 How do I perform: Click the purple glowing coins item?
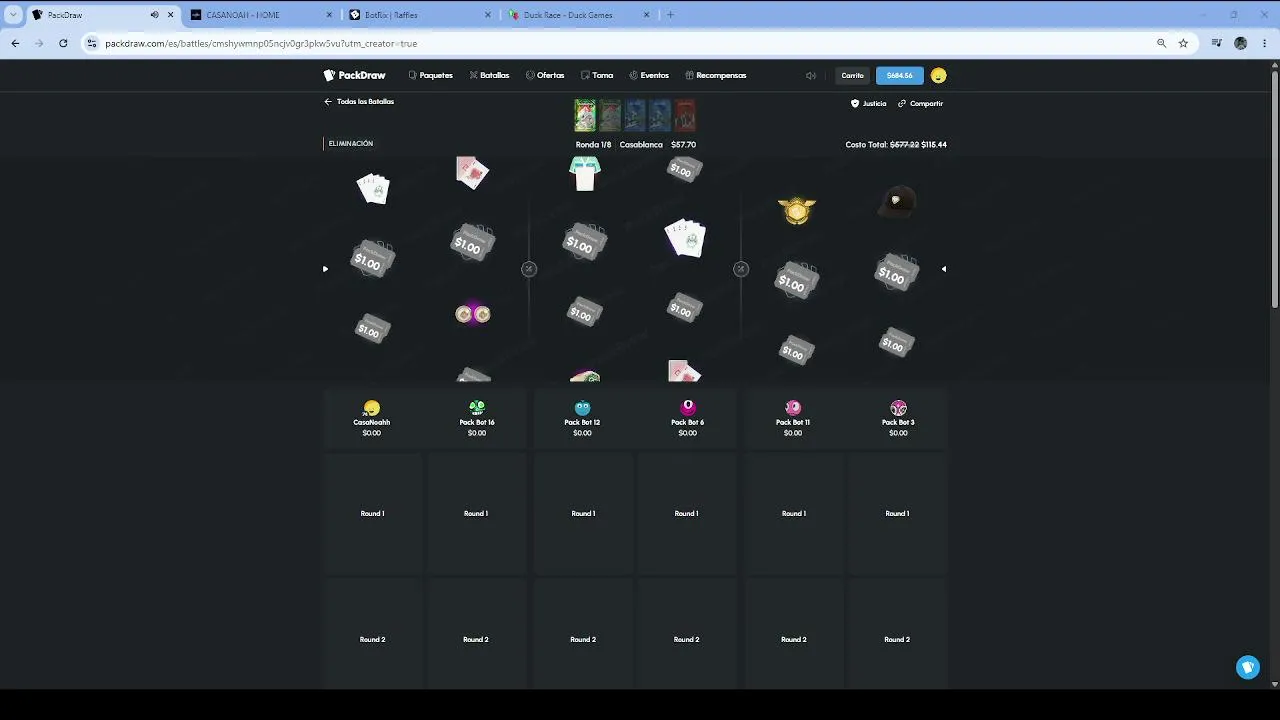point(473,314)
